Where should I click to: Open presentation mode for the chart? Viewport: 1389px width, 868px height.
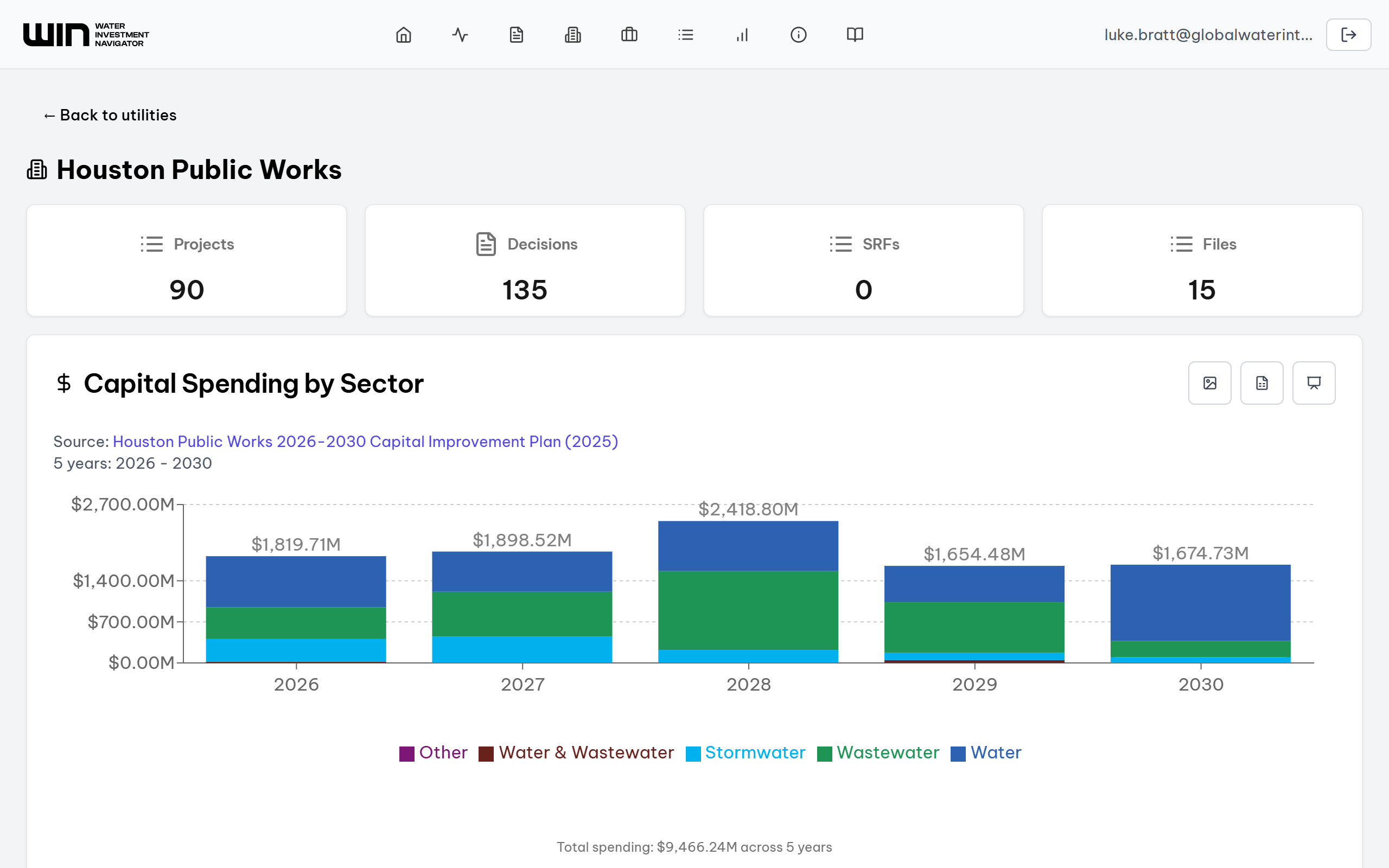(x=1314, y=383)
